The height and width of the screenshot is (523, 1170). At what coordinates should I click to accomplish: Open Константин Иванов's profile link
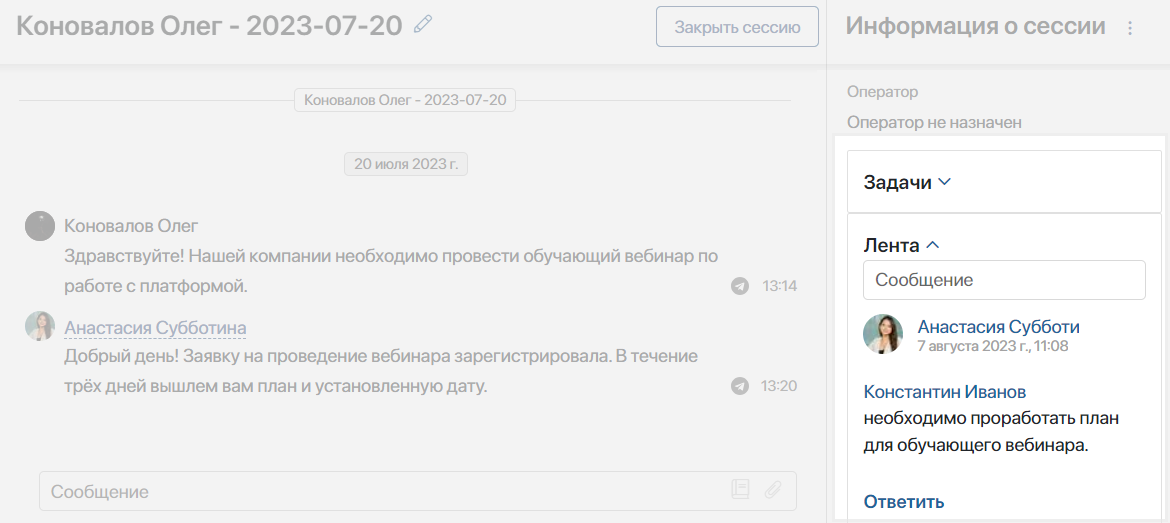[x=944, y=392]
